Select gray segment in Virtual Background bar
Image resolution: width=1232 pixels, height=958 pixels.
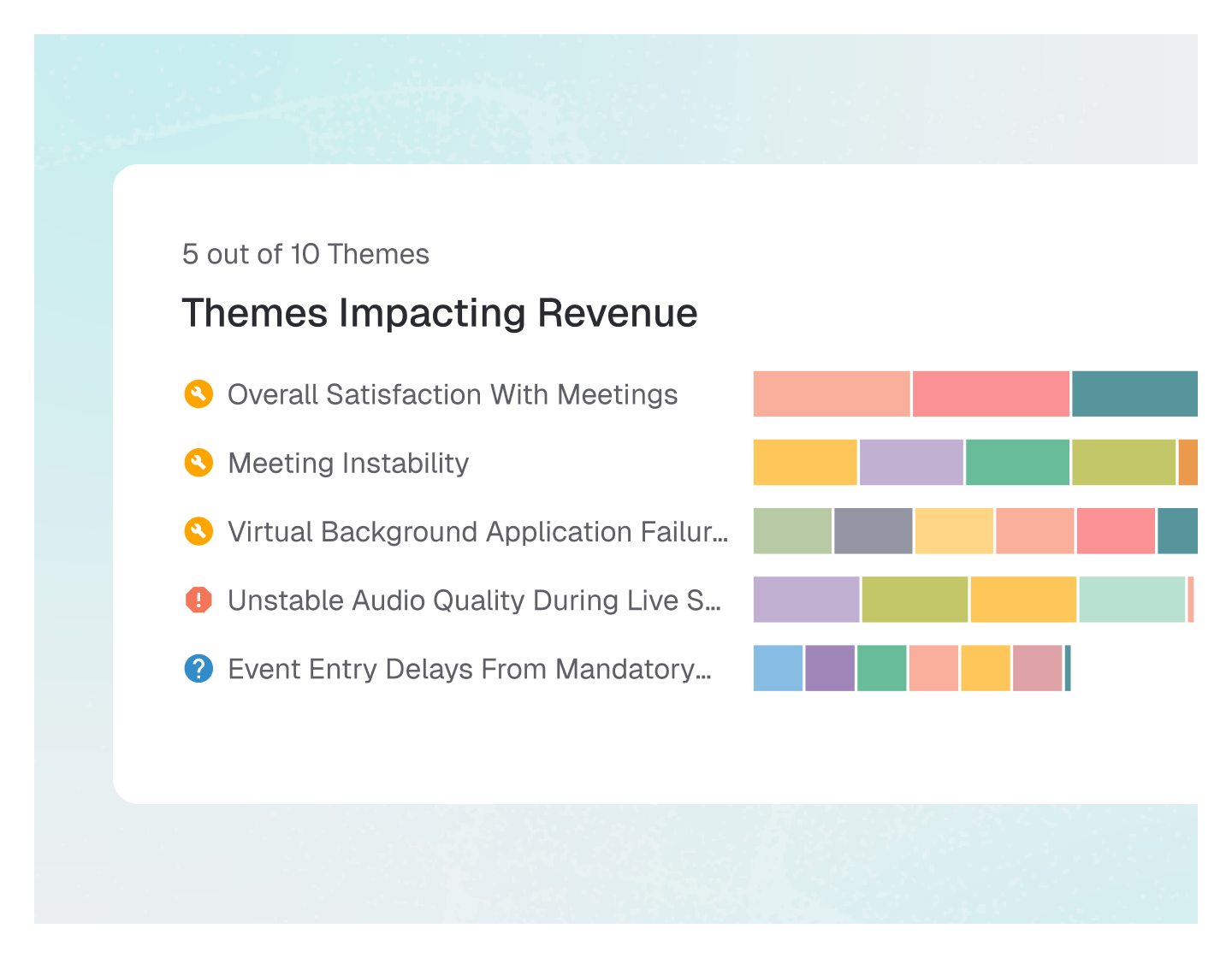tap(874, 530)
